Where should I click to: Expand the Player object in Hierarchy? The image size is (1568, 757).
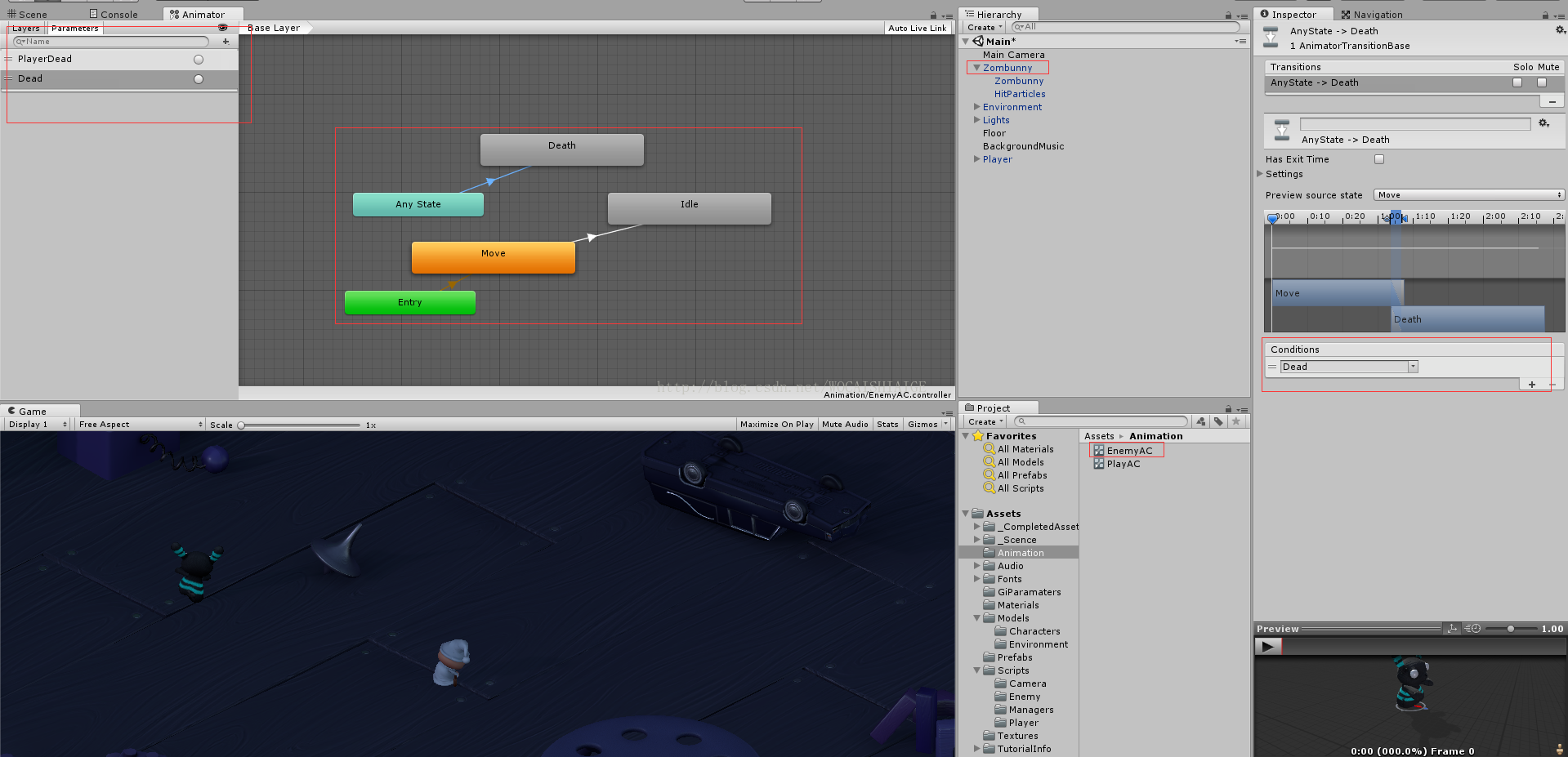pyautogui.click(x=976, y=159)
